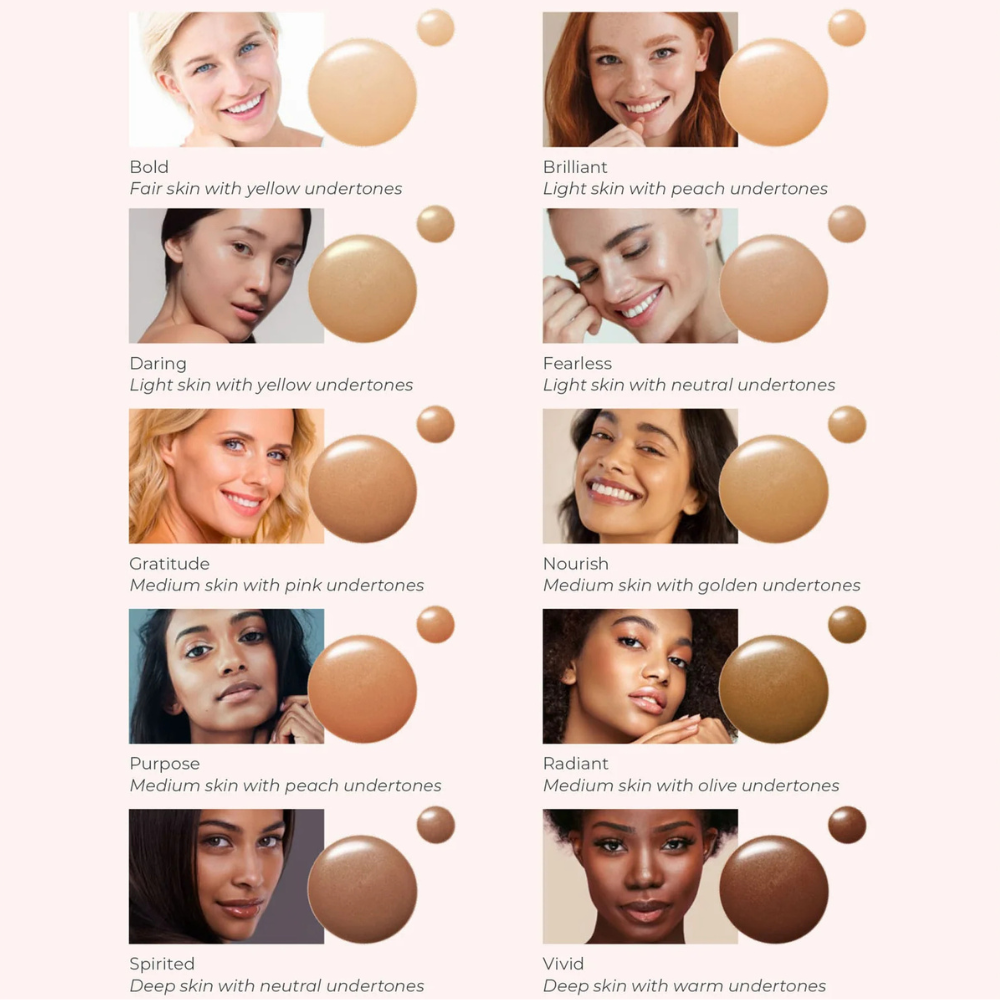Choose the Fearless shade large swatch
Screen dimensions: 1000x1000
point(774,288)
